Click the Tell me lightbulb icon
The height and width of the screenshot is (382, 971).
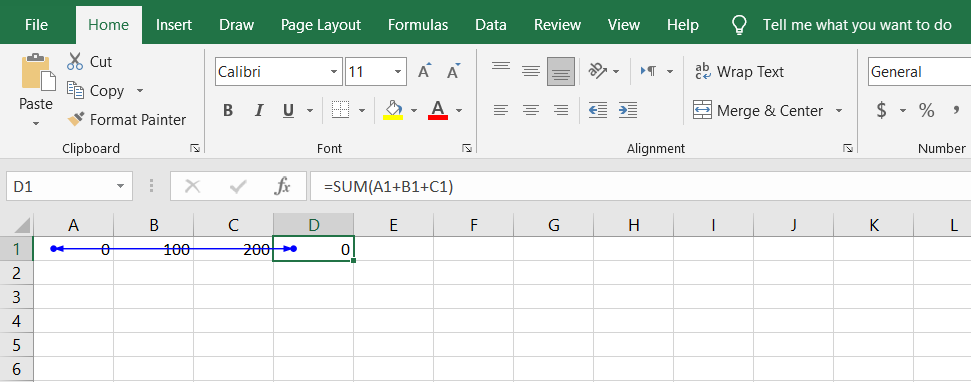pos(739,25)
